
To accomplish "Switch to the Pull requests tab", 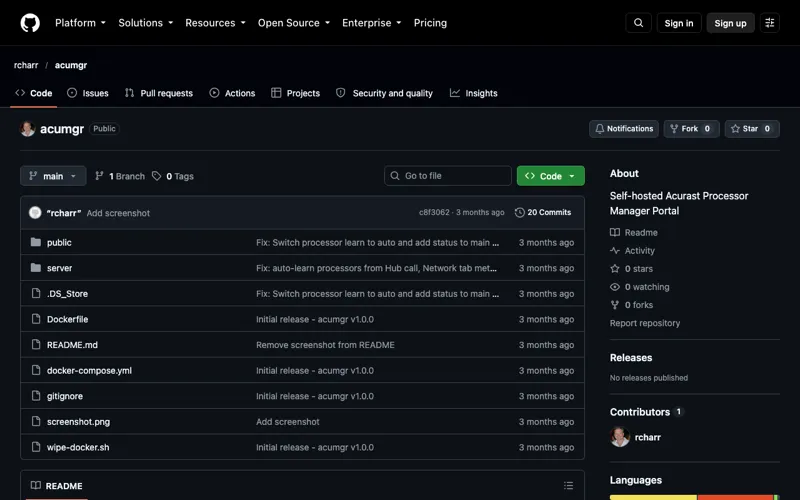I will coord(159,93).
